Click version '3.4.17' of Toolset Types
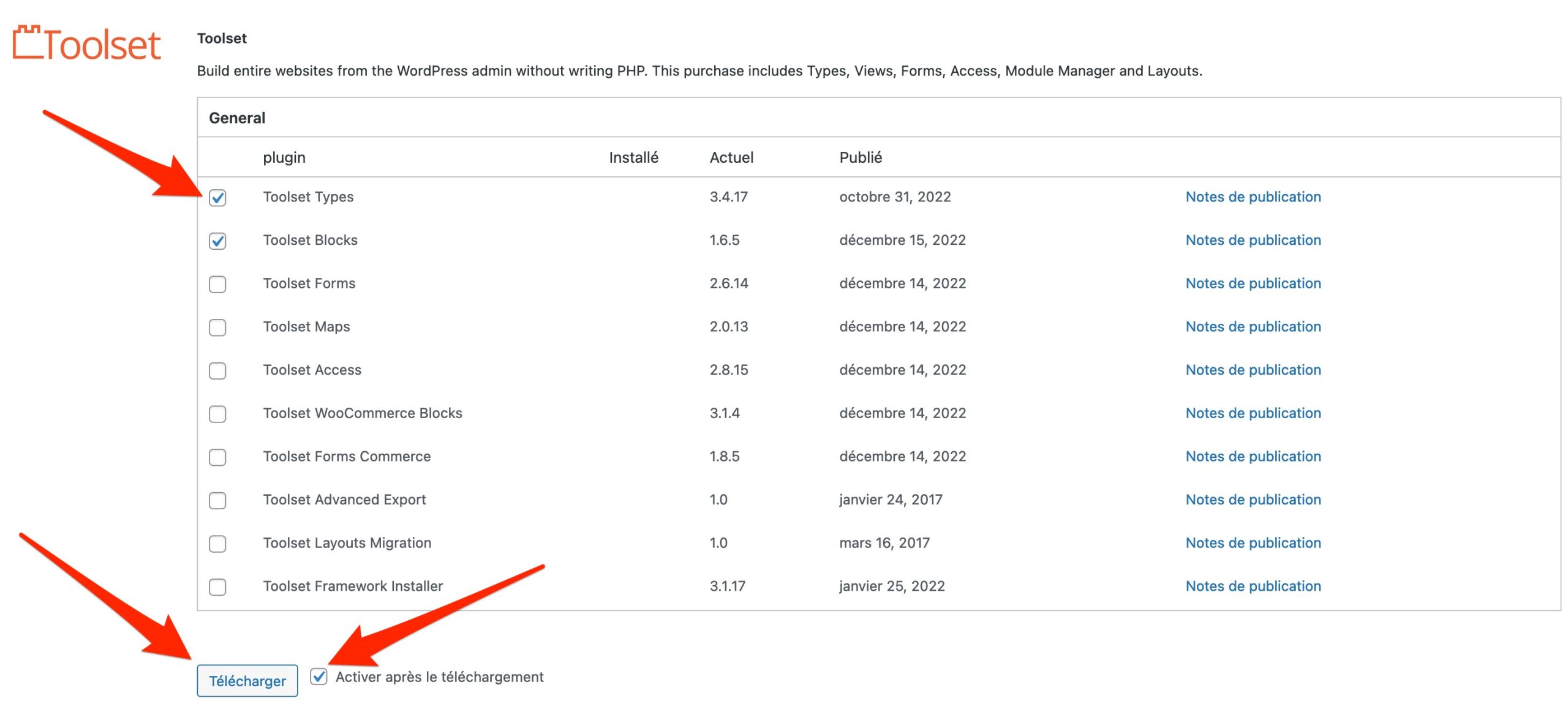Viewport: 1568px width, 704px height. [728, 197]
